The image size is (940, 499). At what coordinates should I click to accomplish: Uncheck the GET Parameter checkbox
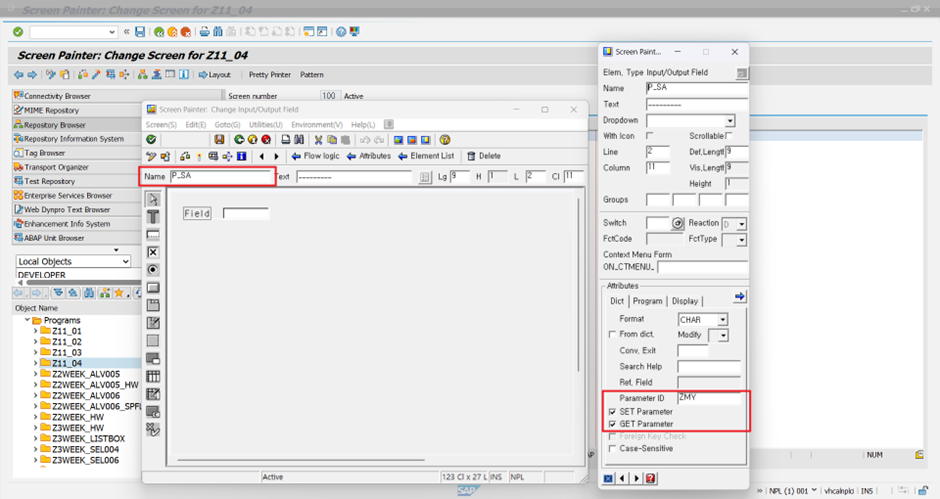612,424
